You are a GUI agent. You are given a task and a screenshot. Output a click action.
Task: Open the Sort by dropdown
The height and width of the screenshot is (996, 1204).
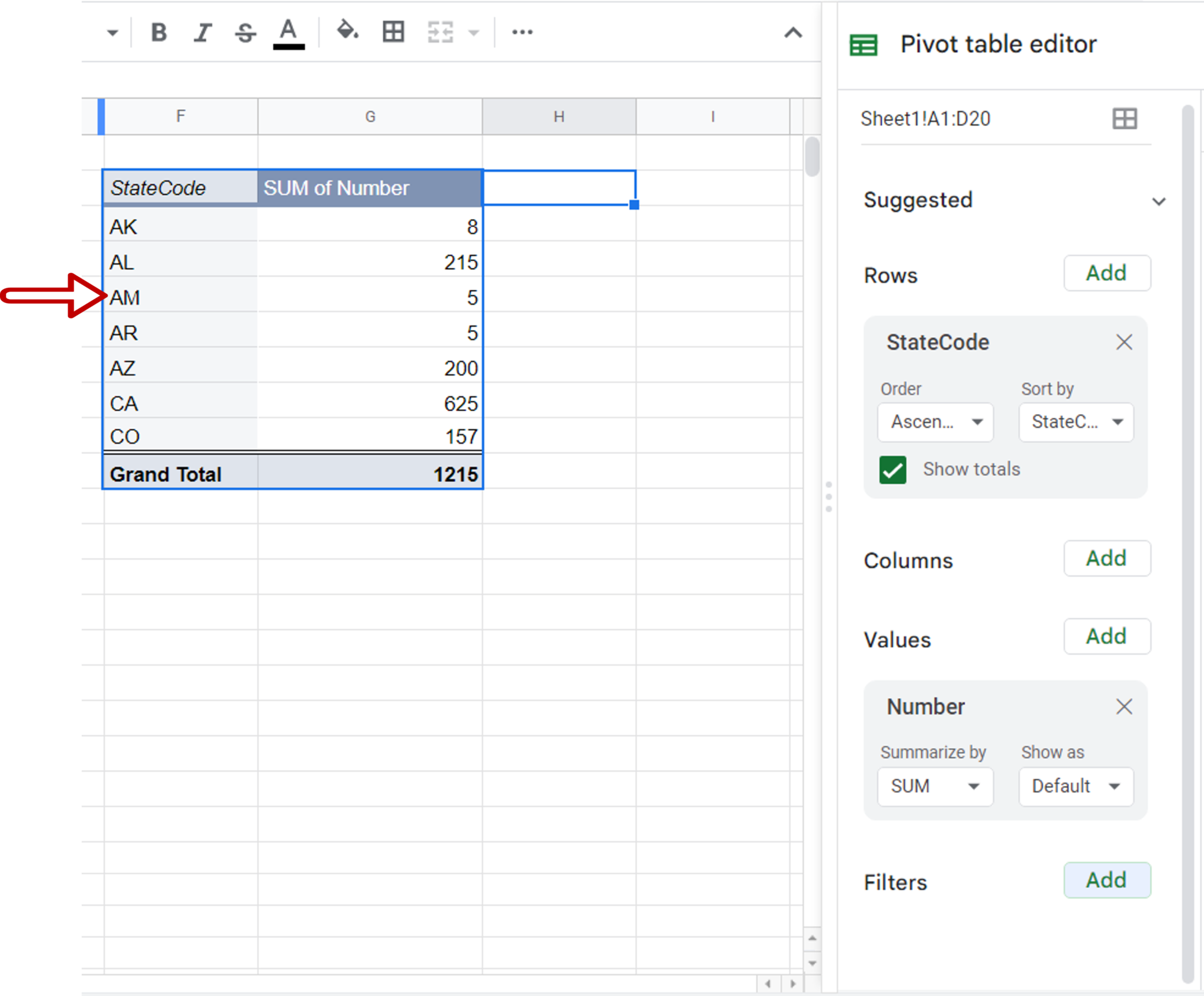click(x=1075, y=421)
